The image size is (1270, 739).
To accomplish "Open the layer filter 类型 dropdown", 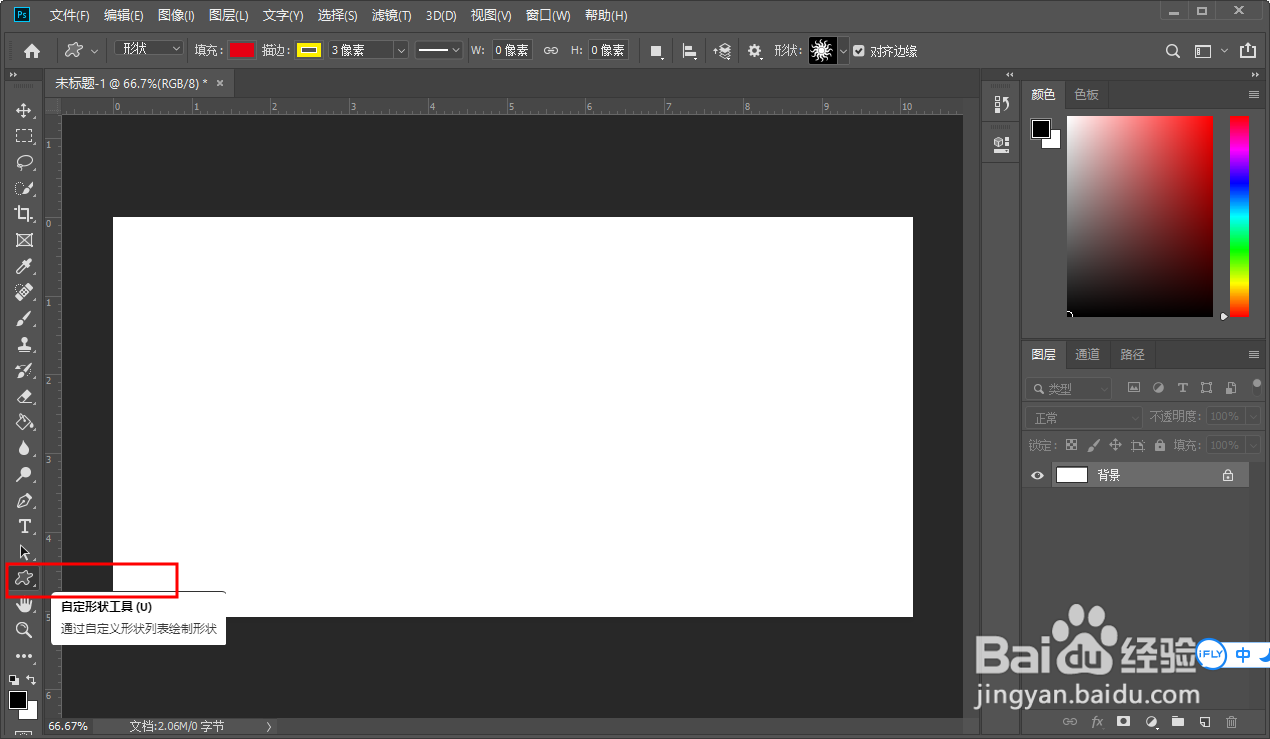I will pos(1068,388).
